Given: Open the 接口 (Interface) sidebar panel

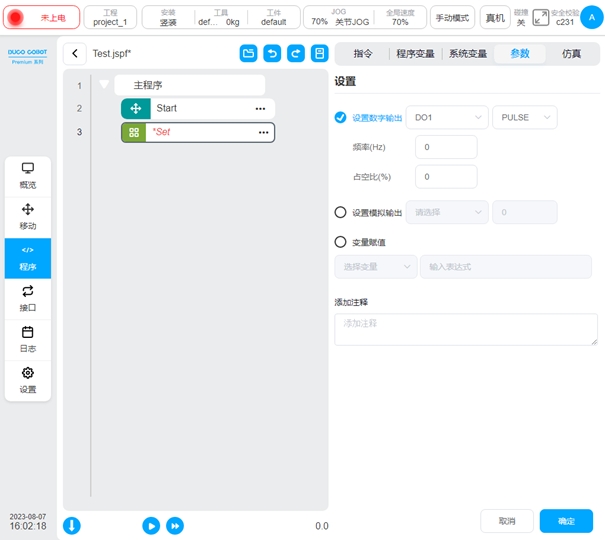Looking at the screenshot, I should (x=27, y=298).
